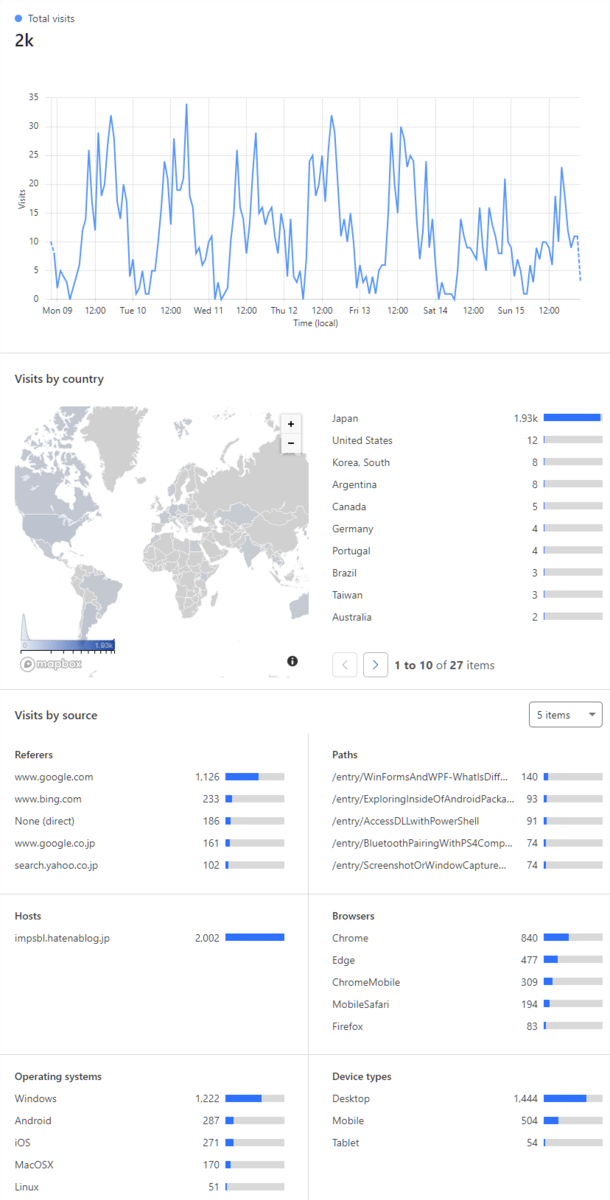The image size is (610, 1200).
Task: Filter by referer www.google.com
Action: point(54,776)
